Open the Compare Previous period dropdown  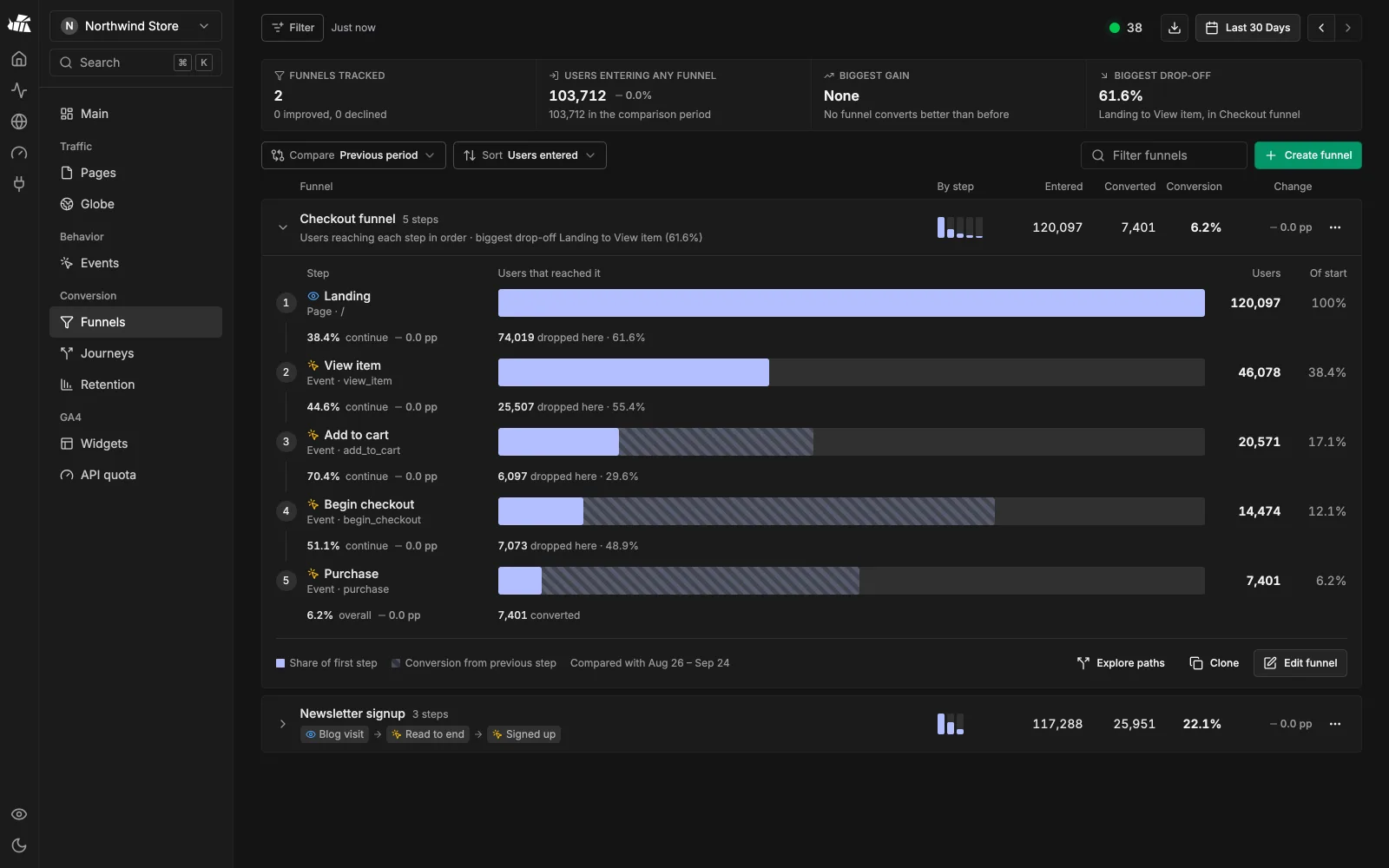353,155
